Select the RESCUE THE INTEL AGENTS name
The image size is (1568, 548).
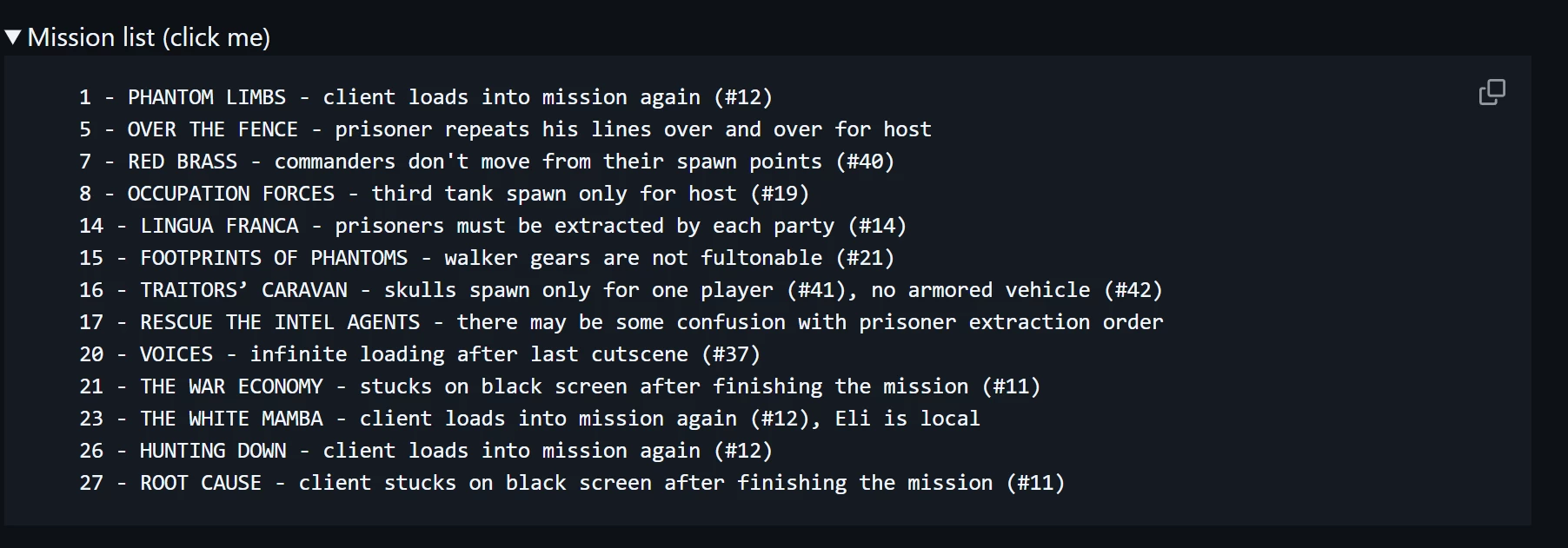click(x=280, y=322)
